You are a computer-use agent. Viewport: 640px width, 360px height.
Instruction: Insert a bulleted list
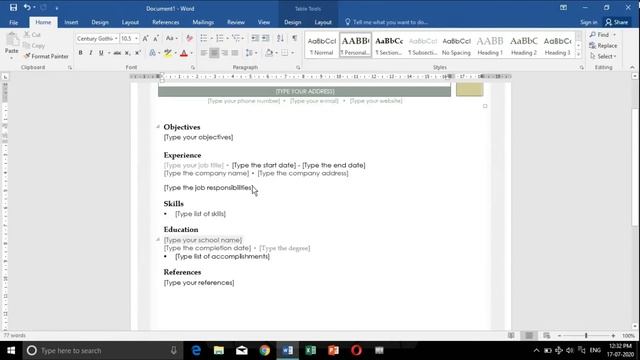tap(204, 38)
